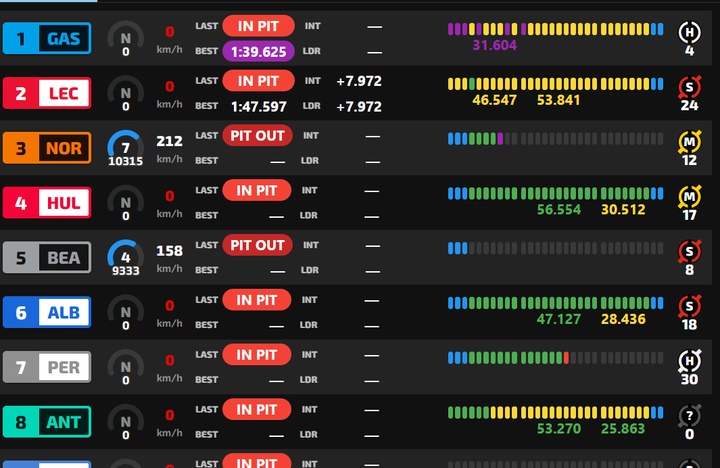720x468 pixels.
Task: Click Leclerc's IN PIT status badge
Action: click(258, 80)
